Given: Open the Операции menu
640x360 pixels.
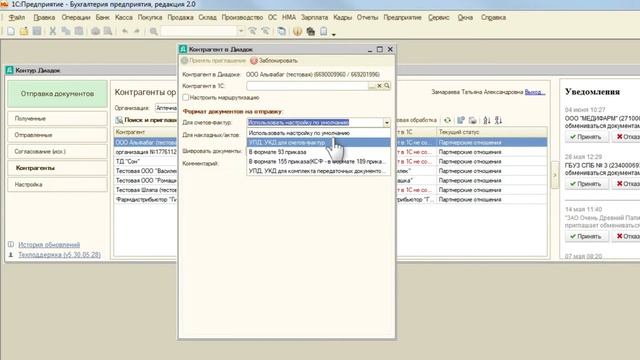Looking at the screenshot, I should [x=76, y=18].
